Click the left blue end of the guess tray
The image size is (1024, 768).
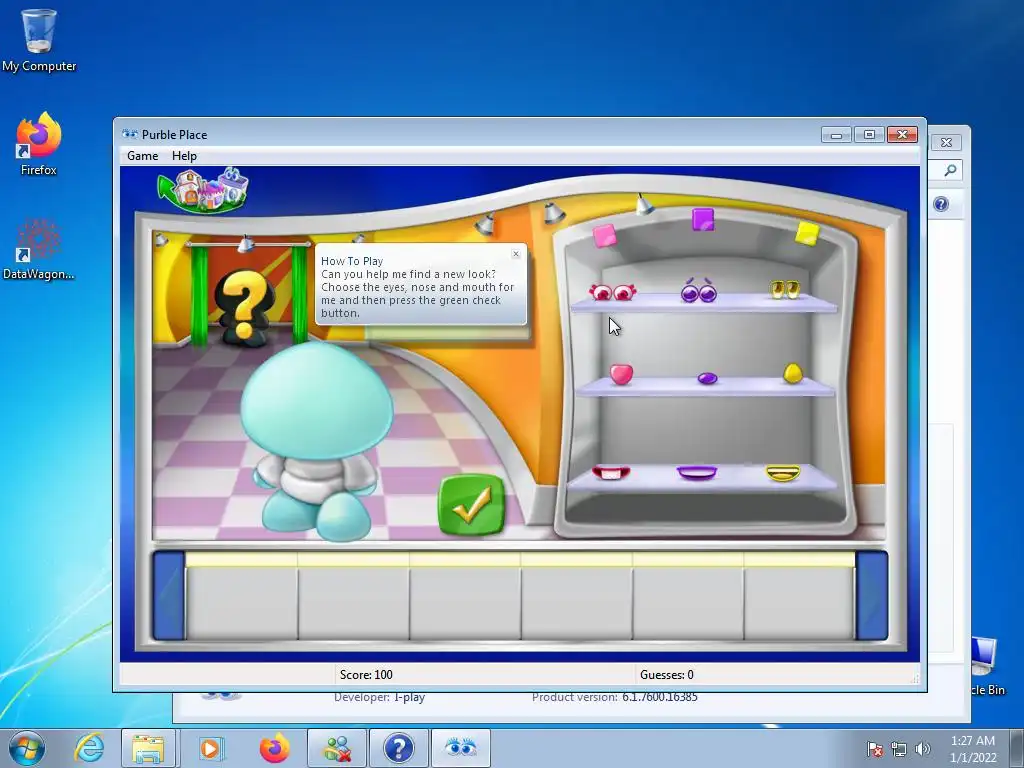169,596
